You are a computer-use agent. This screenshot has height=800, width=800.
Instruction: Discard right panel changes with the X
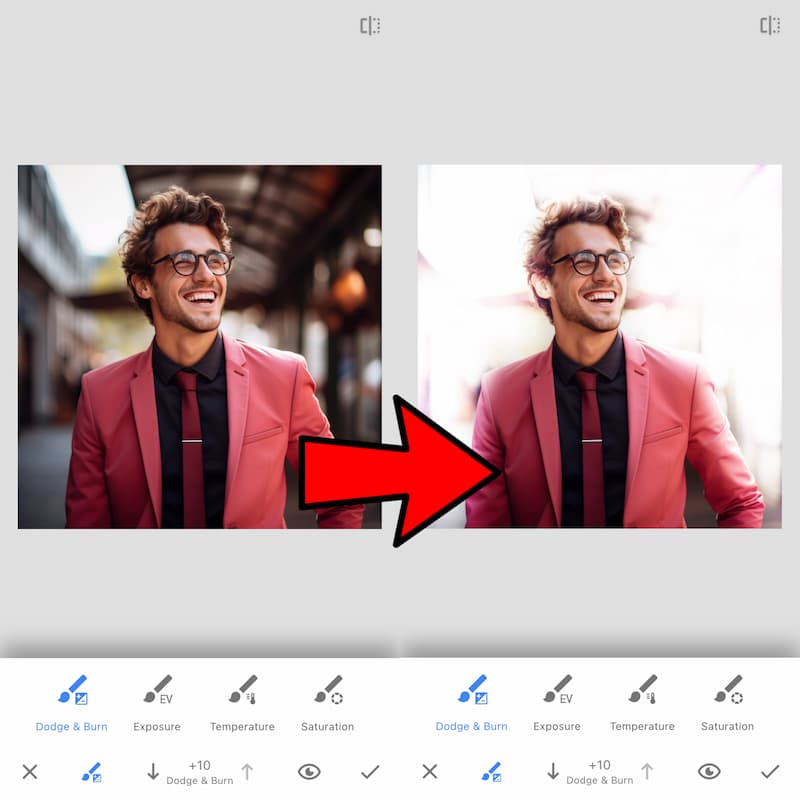tap(430, 772)
